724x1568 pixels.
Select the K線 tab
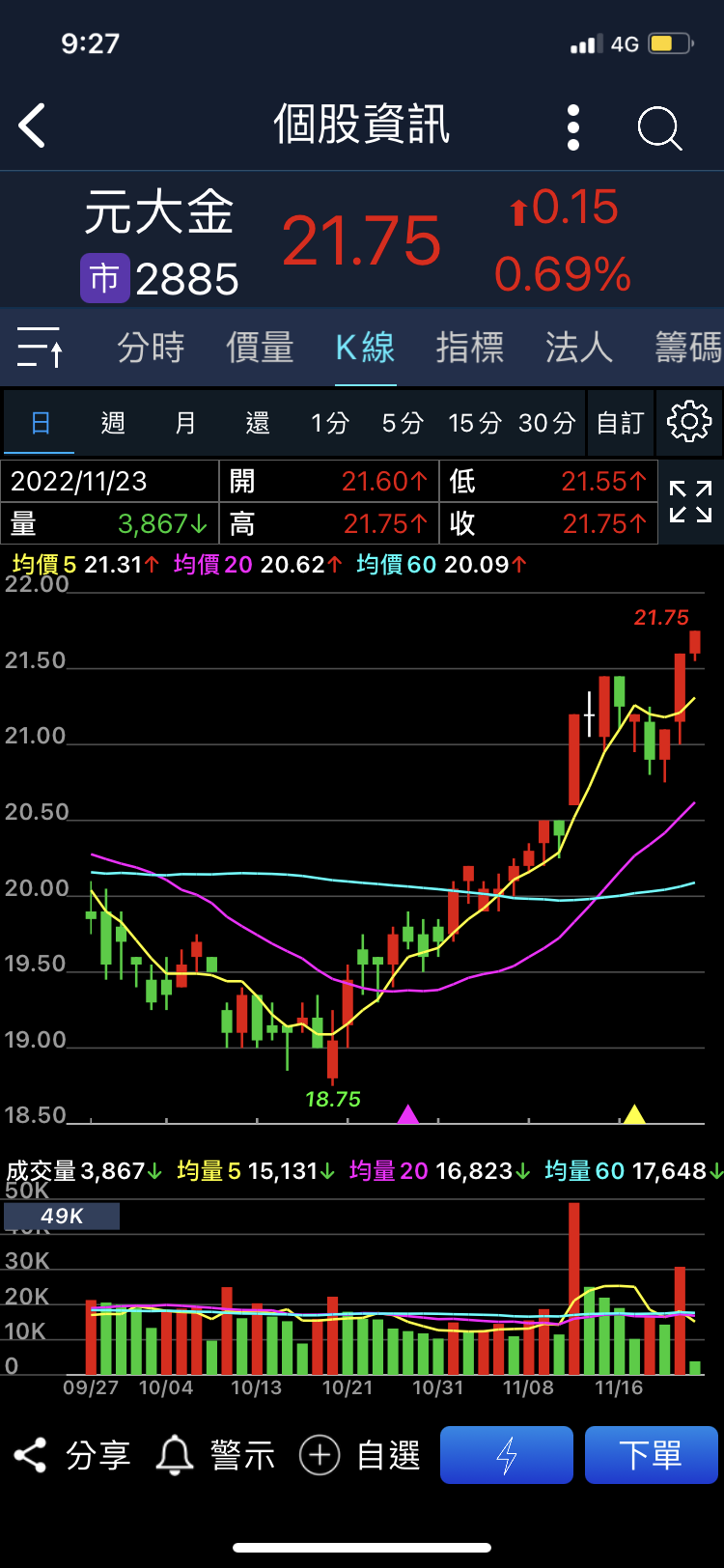pyautogui.click(x=365, y=348)
